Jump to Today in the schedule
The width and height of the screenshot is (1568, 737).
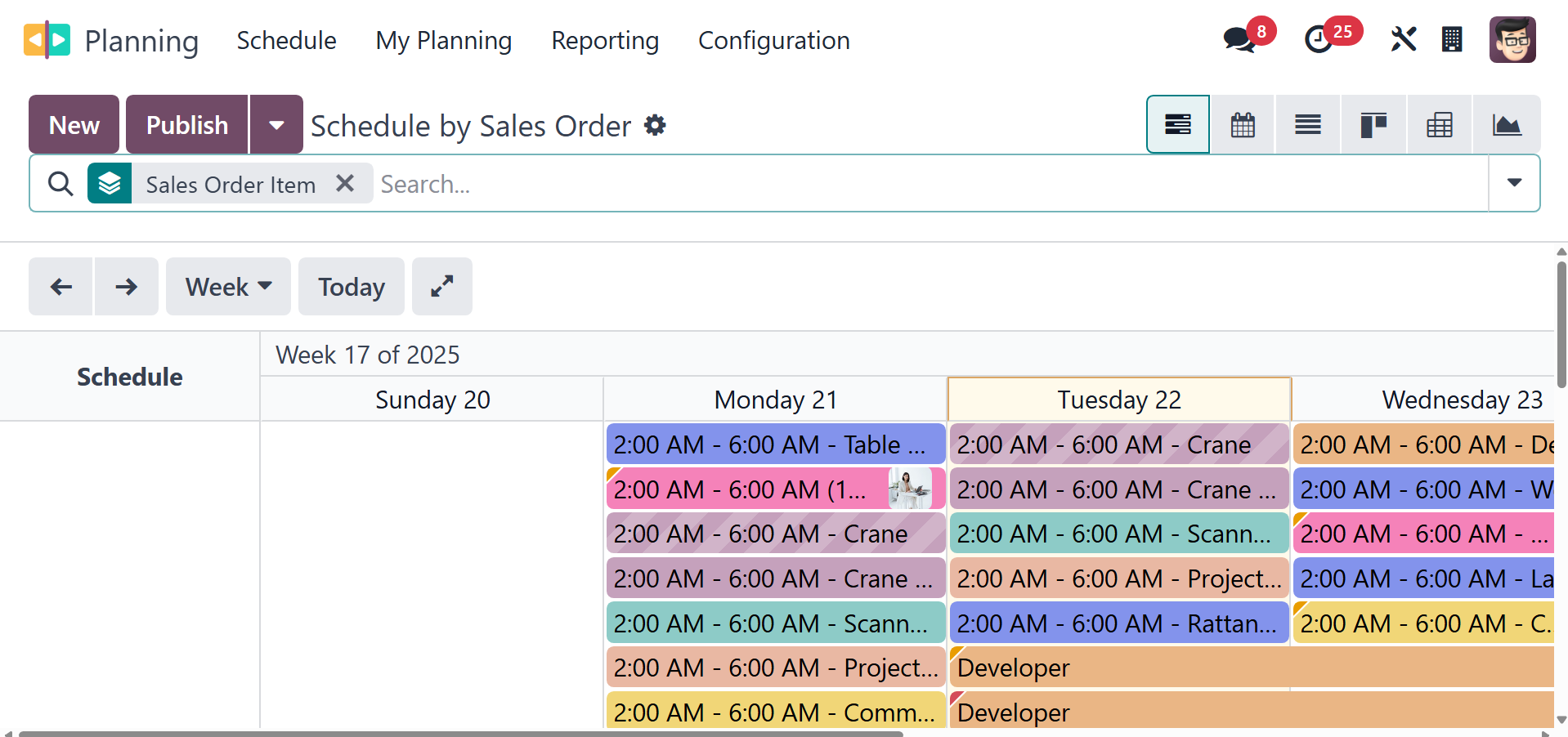[x=351, y=287]
